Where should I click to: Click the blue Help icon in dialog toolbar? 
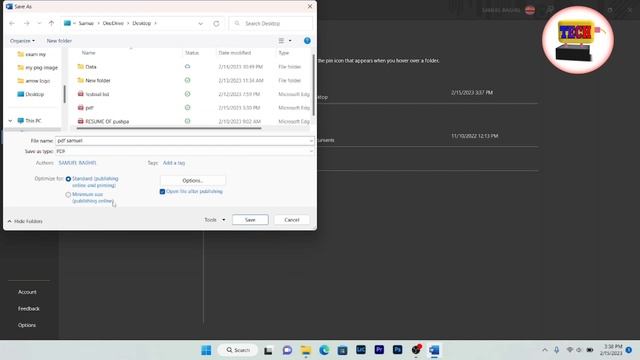307,41
